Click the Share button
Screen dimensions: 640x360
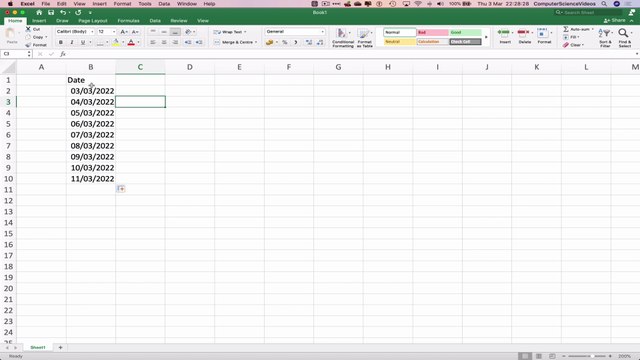click(x=615, y=20)
